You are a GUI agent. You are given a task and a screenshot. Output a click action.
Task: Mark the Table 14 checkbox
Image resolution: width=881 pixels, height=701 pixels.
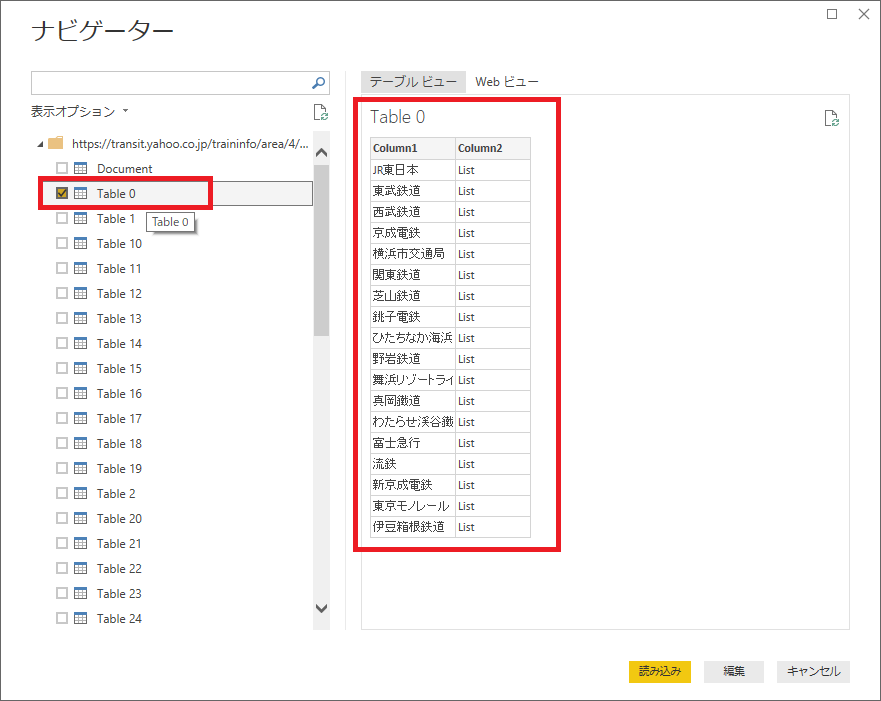62,343
